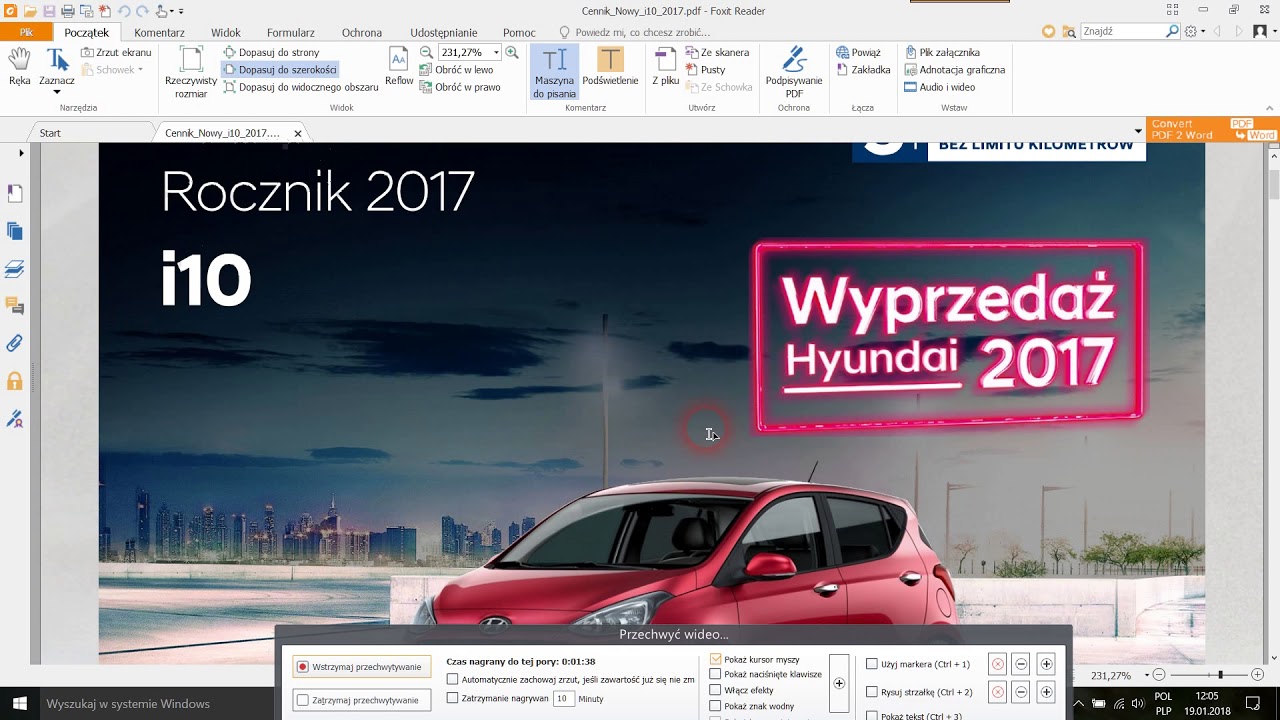Enable Zatrzymanie nagrywan checkbox

point(452,698)
